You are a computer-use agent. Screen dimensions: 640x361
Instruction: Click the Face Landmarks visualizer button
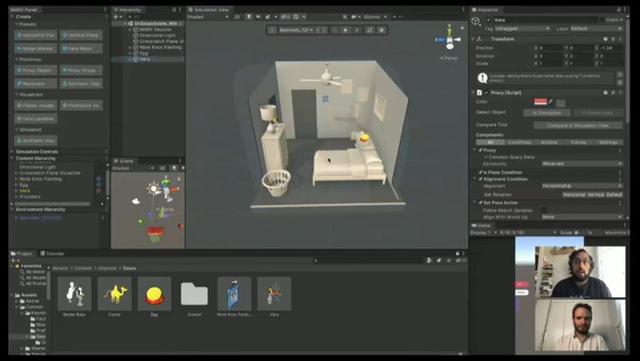(x=36, y=118)
